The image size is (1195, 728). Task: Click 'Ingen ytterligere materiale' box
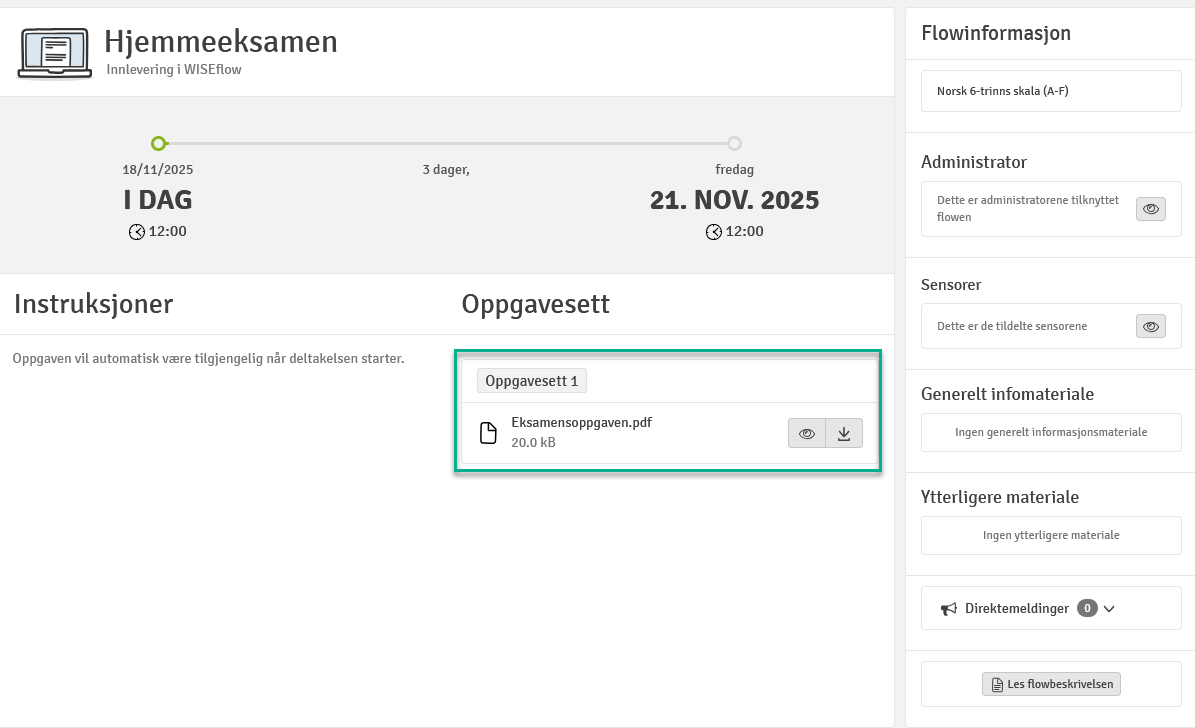pyautogui.click(x=1051, y=535)
